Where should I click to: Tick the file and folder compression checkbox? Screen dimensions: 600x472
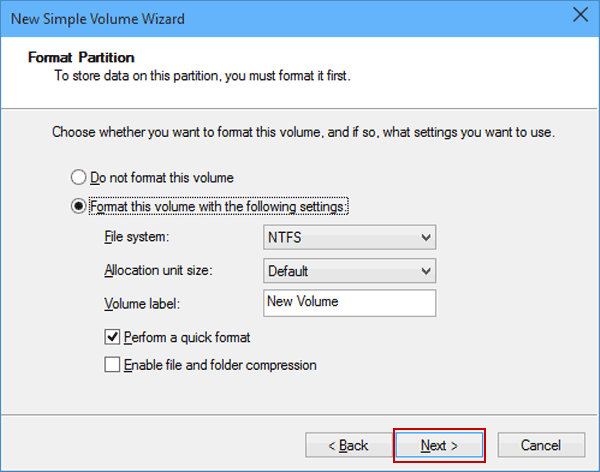(112, 365)
